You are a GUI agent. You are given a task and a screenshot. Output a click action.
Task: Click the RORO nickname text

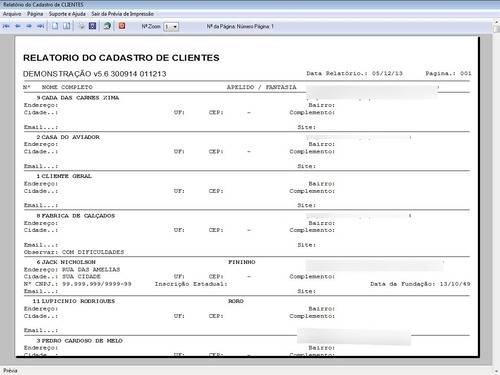(236, 301)
